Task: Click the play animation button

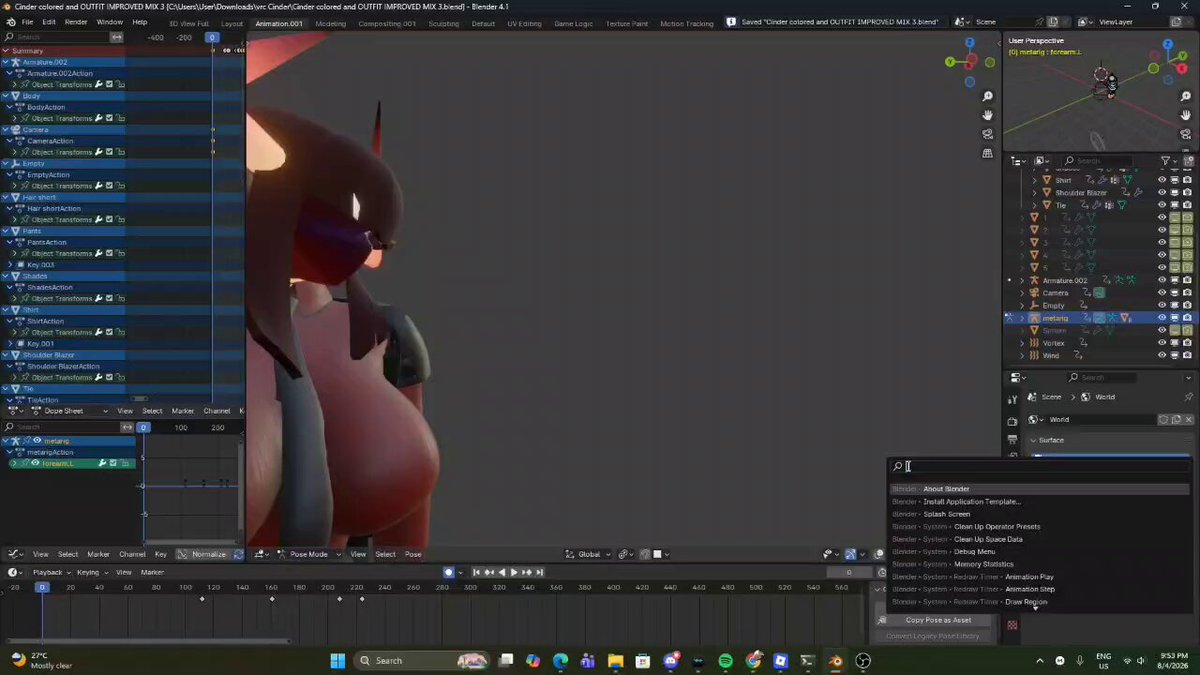Action: pyautogui.click(x=514, y=572)
